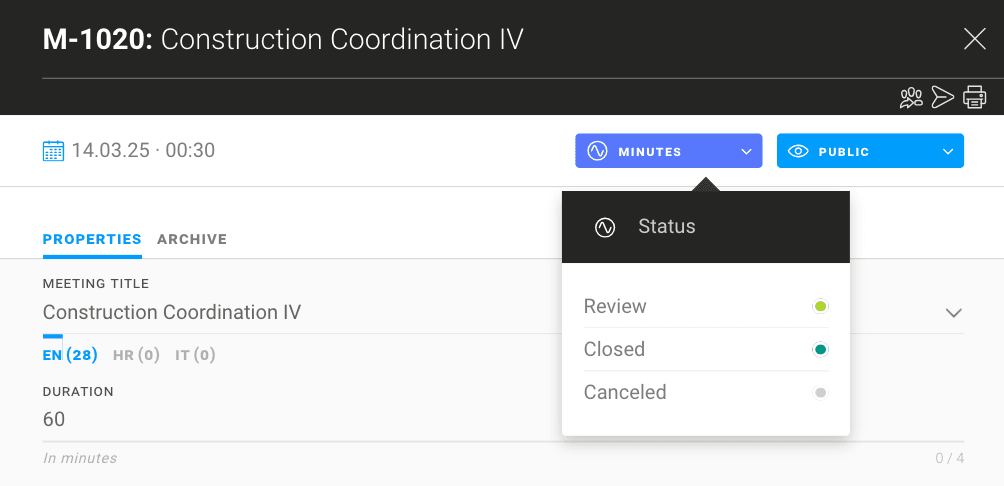The height and width of the screenshot is (486, 1004).
Task: Open the Minutes status dropdown
Action: tap(668, 152)
